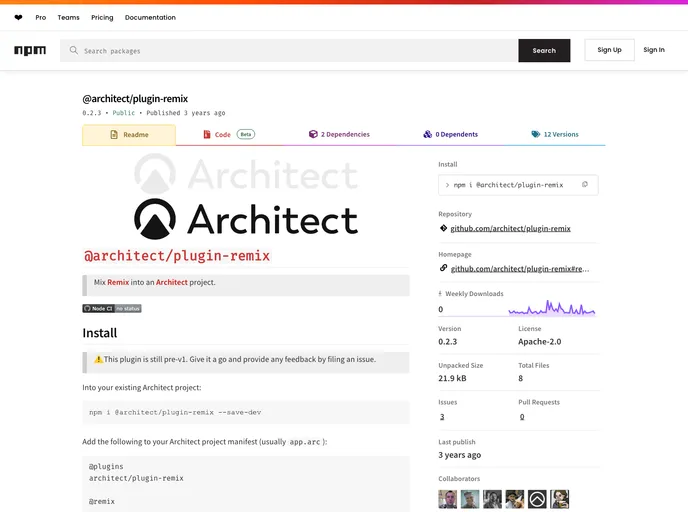Open Documentation from the top navigation
The image size is (688, 512).
coord(150,17)
